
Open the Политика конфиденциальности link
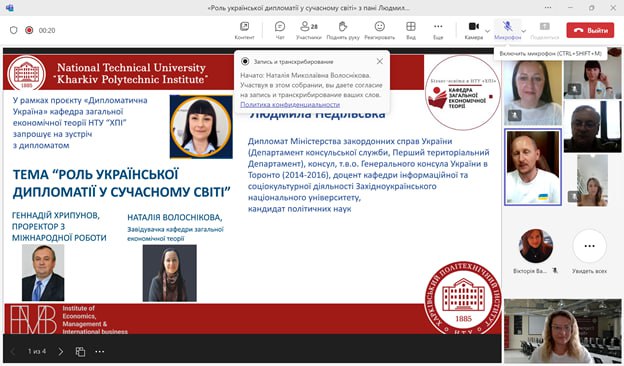pos(290,105)
